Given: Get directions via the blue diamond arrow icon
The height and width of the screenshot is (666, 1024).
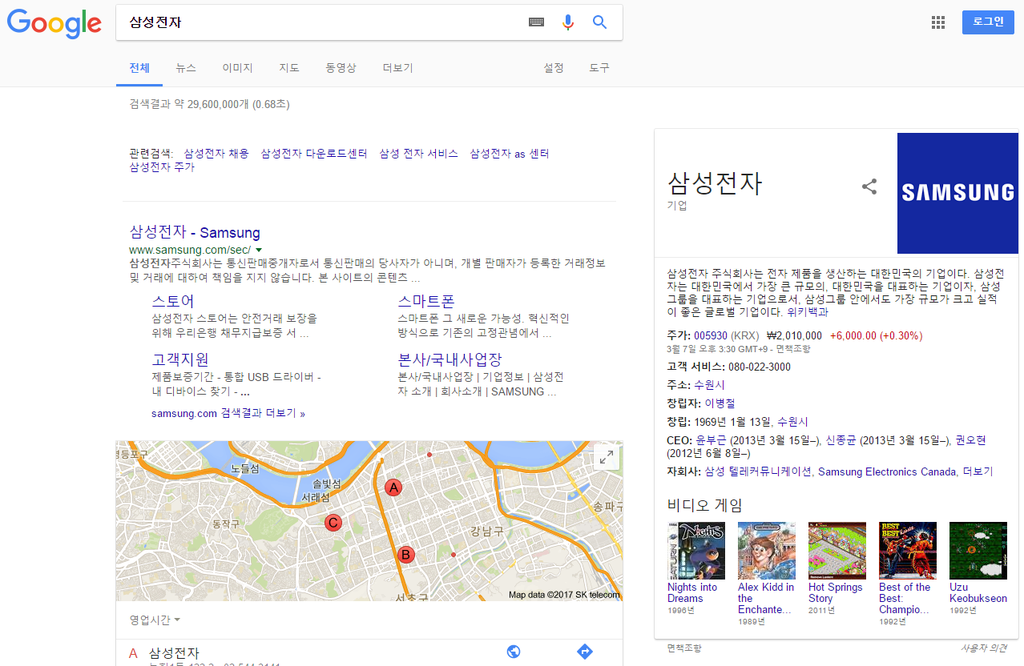Looking at the screenshot, I should (584, 651).
